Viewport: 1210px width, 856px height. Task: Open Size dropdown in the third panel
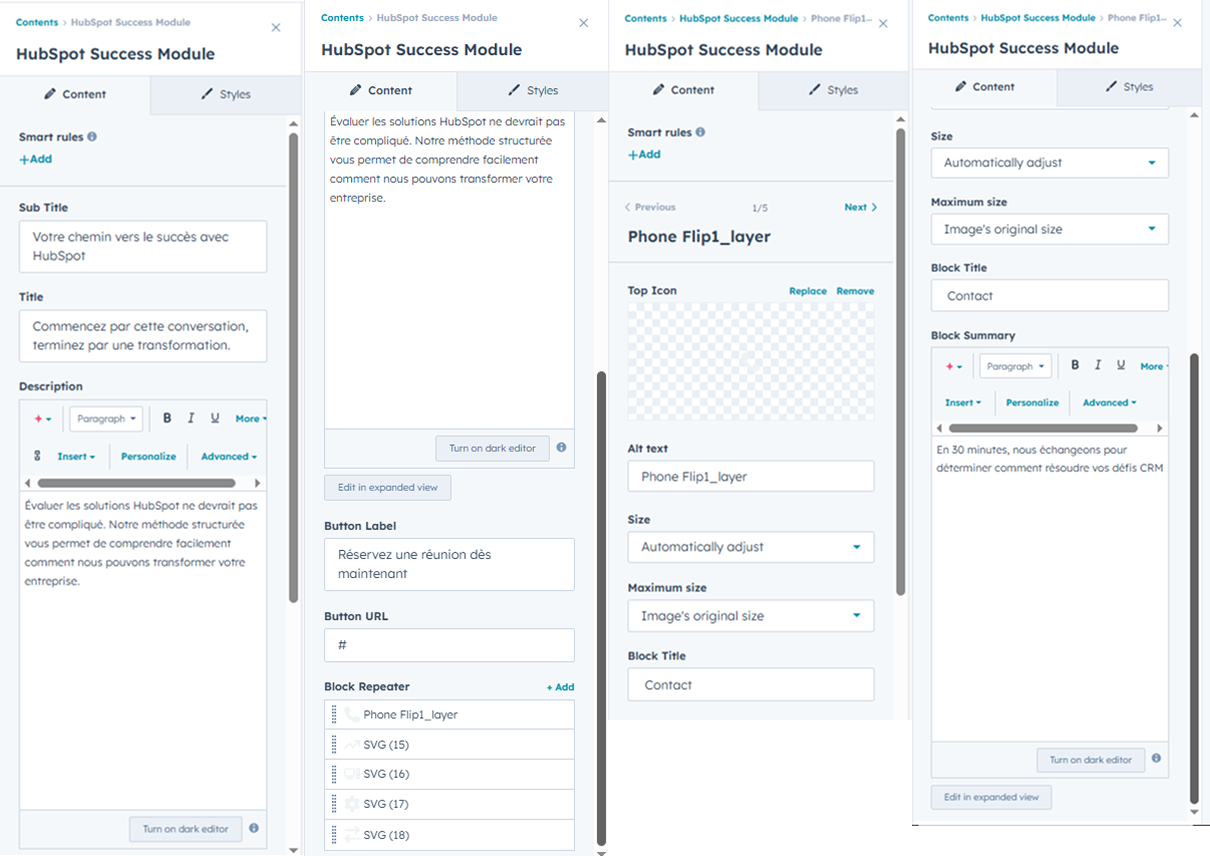(751, 547)
